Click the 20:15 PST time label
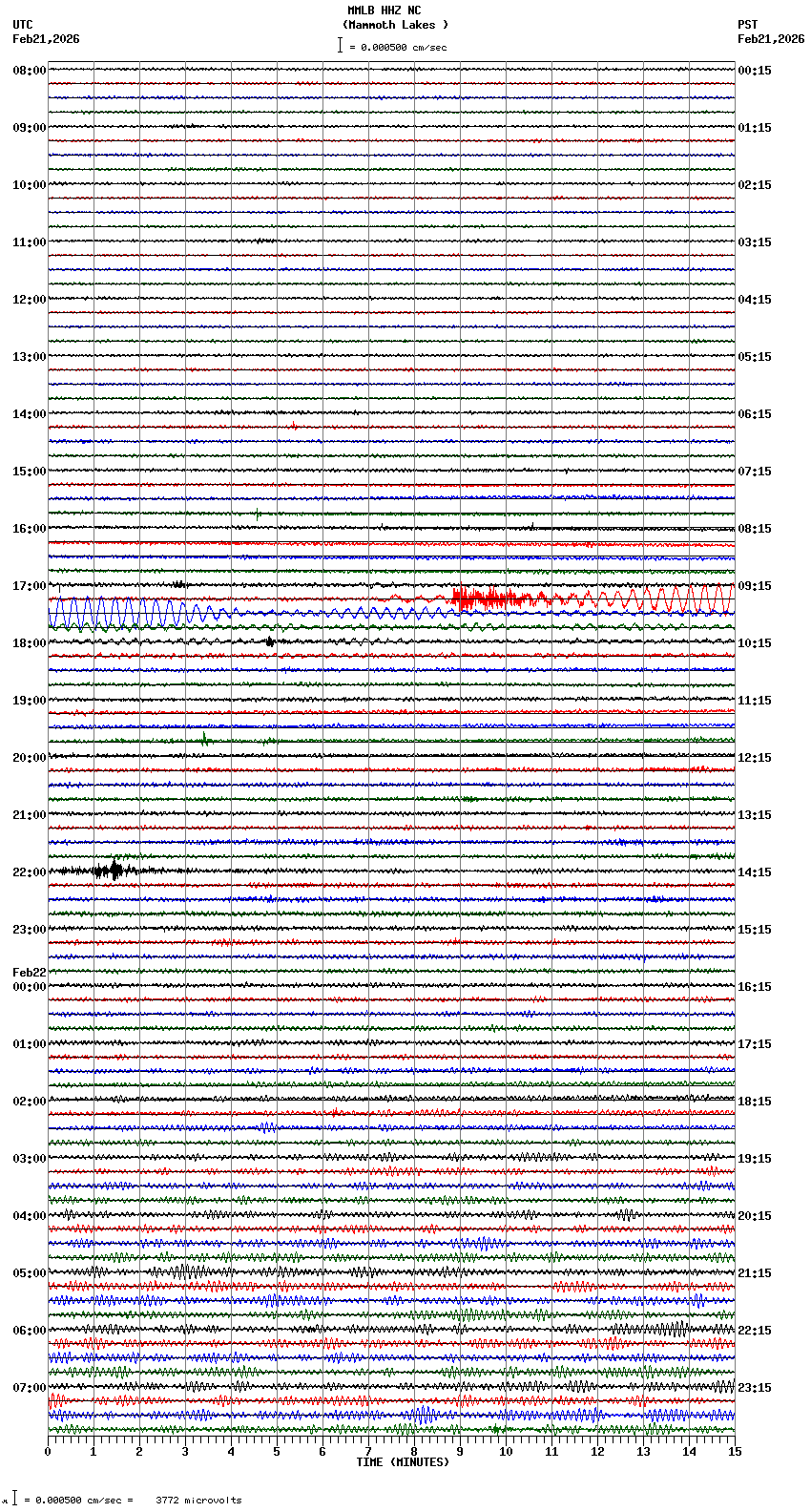Image resolution: width=811 pixels, height=1512 pixels. point(755,1216)
